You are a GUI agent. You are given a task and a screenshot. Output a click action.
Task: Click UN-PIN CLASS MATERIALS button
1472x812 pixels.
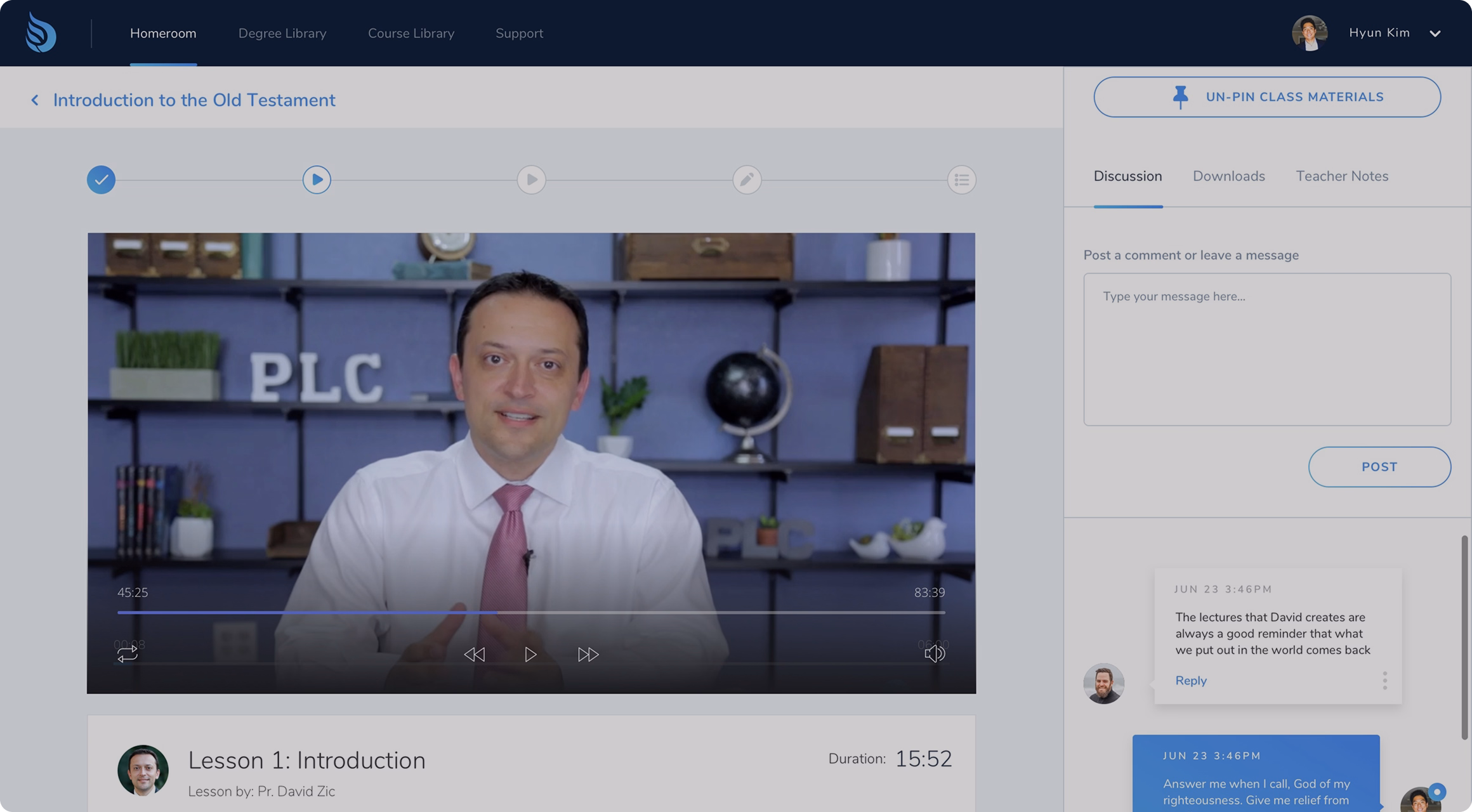point(1267,97)
